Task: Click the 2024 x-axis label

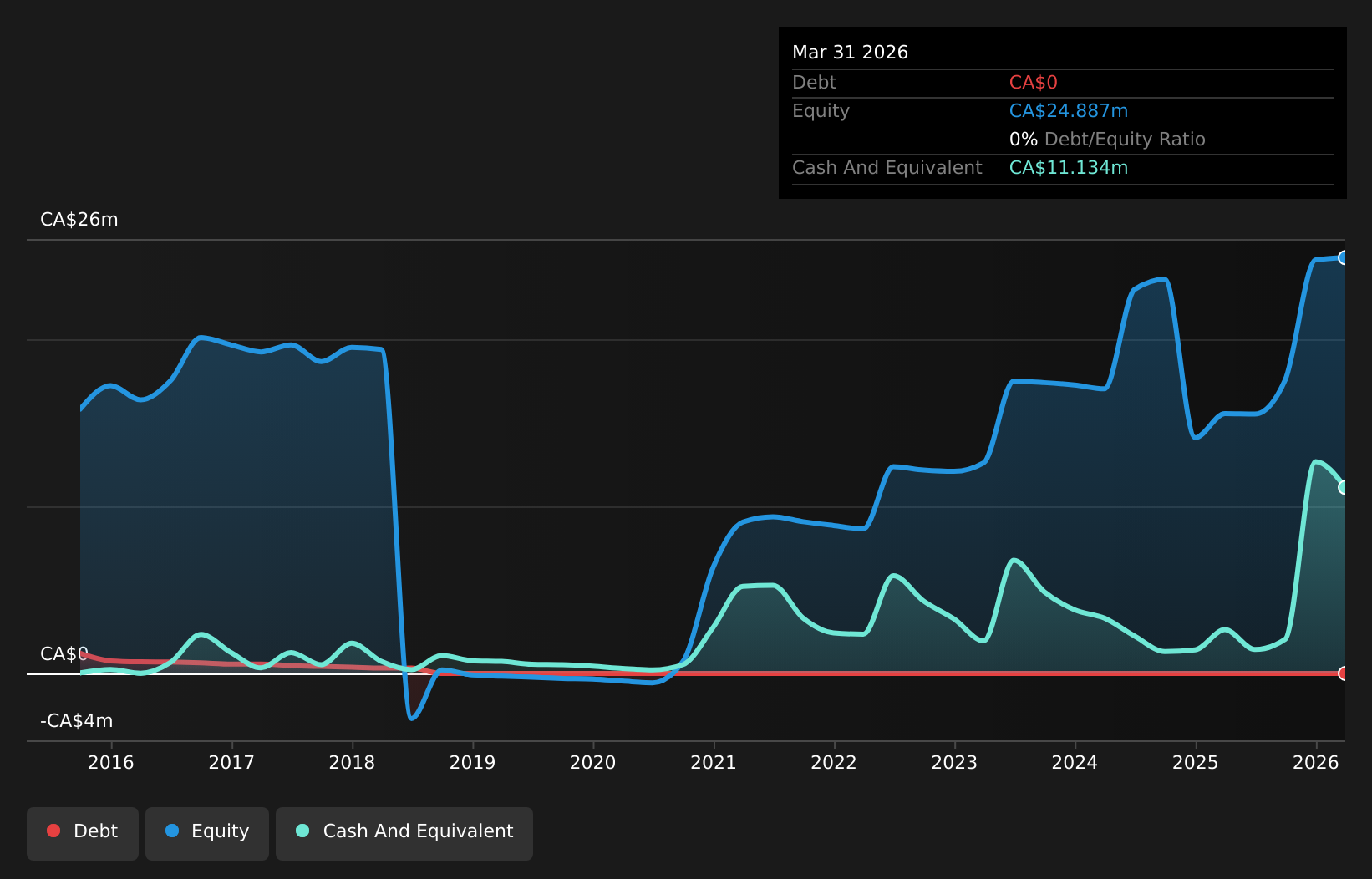Action: pos(1075,762)
